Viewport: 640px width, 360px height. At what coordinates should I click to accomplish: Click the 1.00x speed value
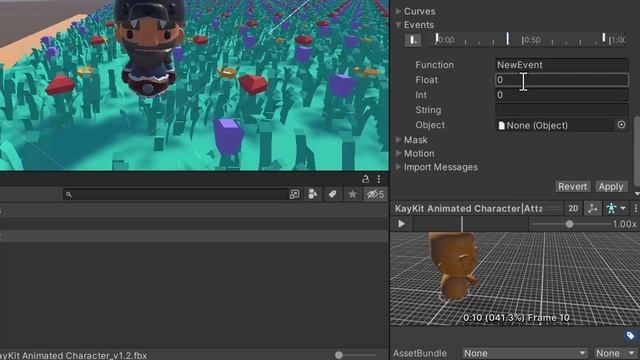pos(624,224)
